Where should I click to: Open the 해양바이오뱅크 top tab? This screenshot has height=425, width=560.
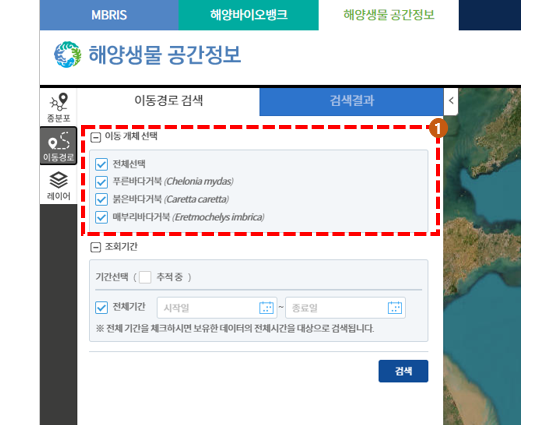pos(249,15)
